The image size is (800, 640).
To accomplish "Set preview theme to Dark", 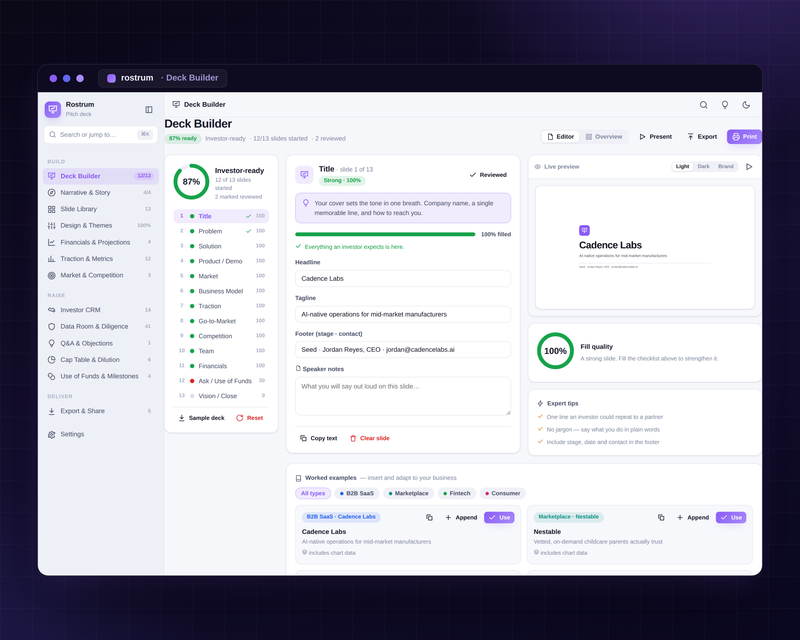I will 704,166.
